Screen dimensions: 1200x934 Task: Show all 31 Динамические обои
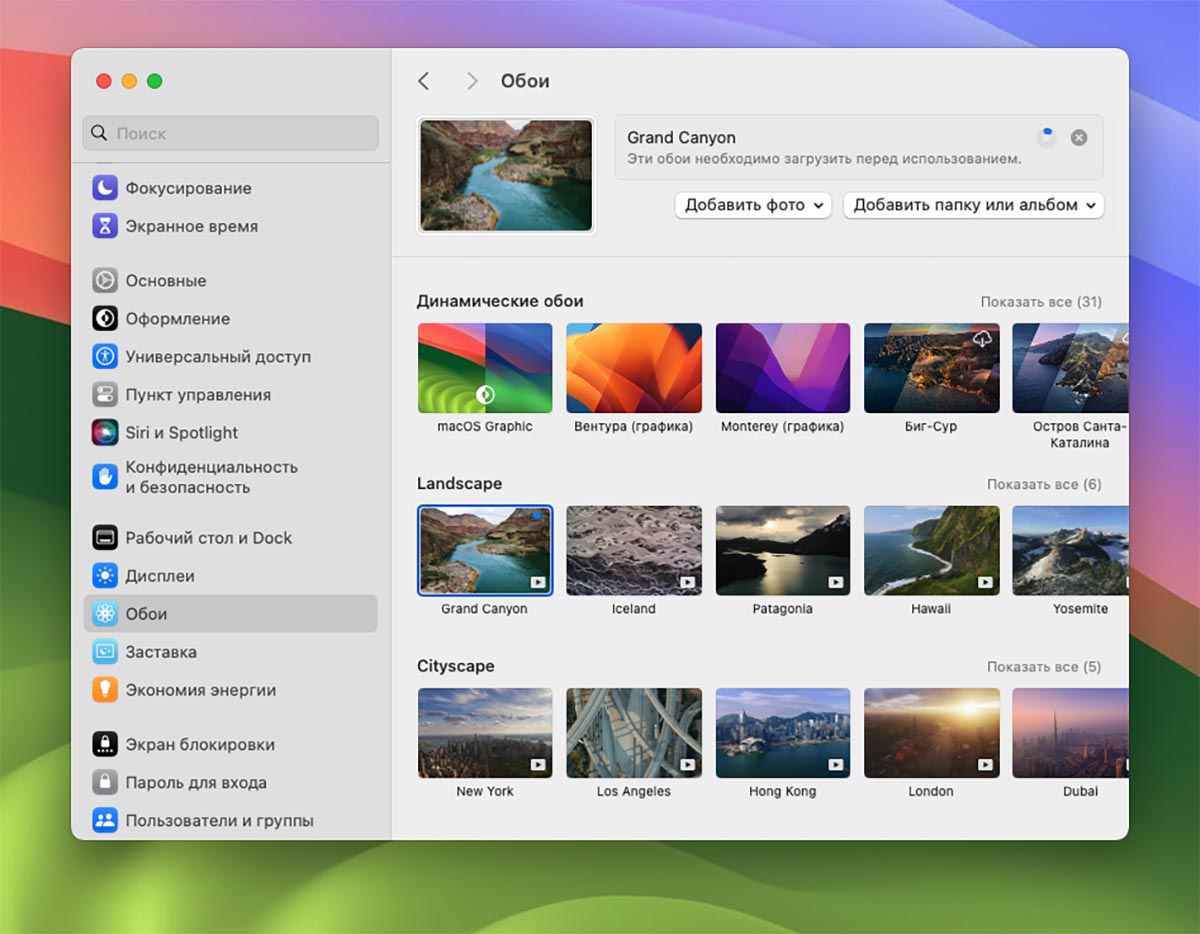[x=1040, y=302]
